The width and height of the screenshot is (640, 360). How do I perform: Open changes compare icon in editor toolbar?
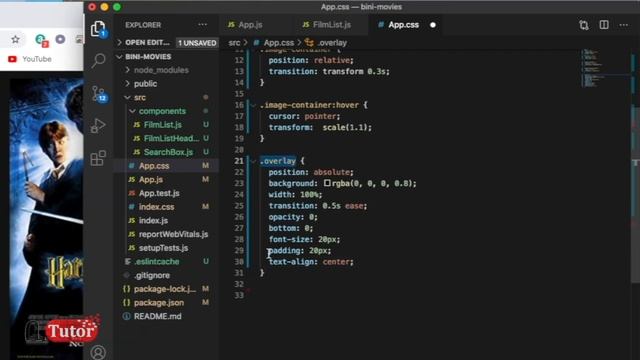click(x=584, y=25)
